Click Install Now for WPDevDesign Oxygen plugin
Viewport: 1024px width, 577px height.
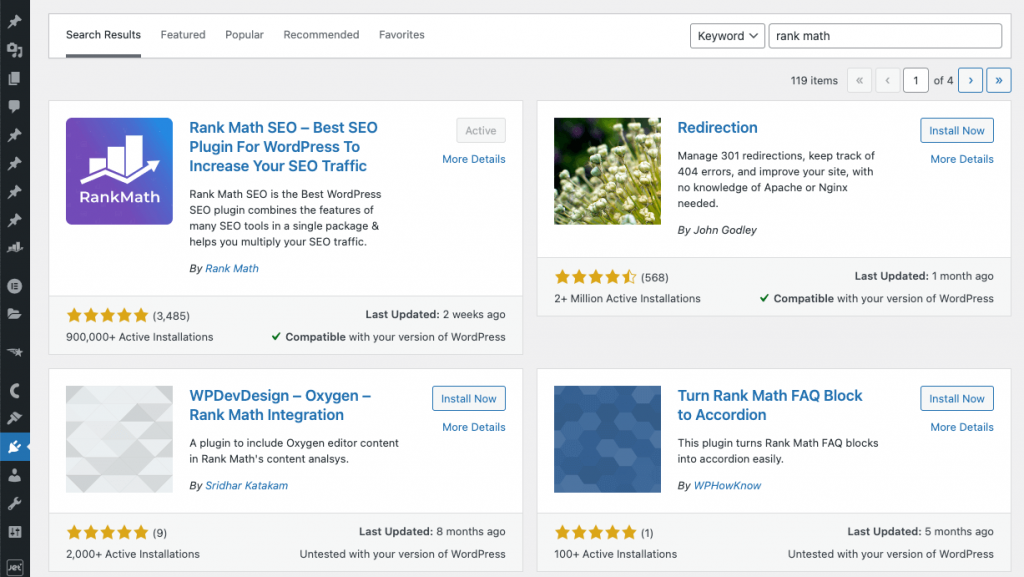[468, 399]
